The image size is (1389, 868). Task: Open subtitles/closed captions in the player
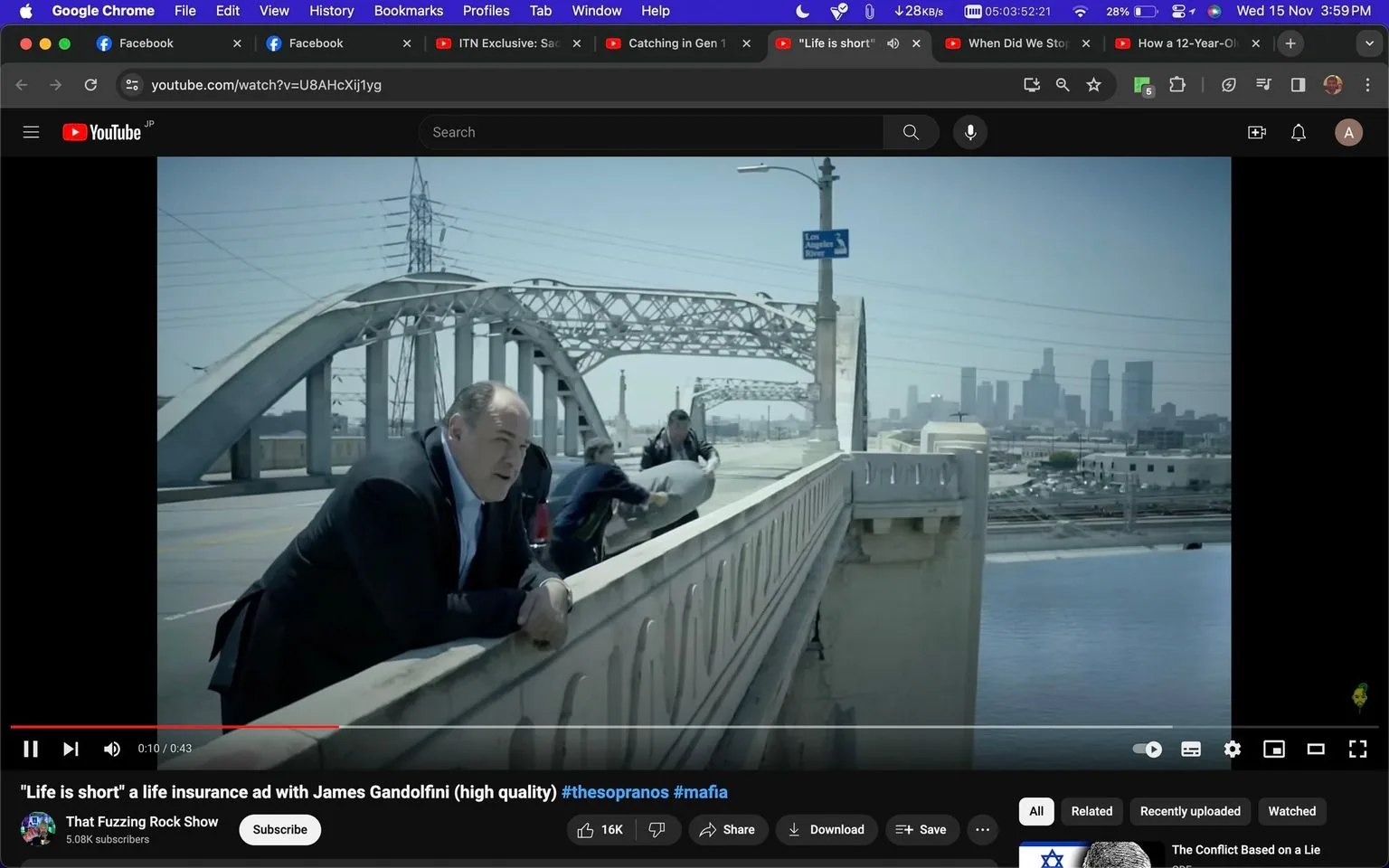coord(1190,749)
